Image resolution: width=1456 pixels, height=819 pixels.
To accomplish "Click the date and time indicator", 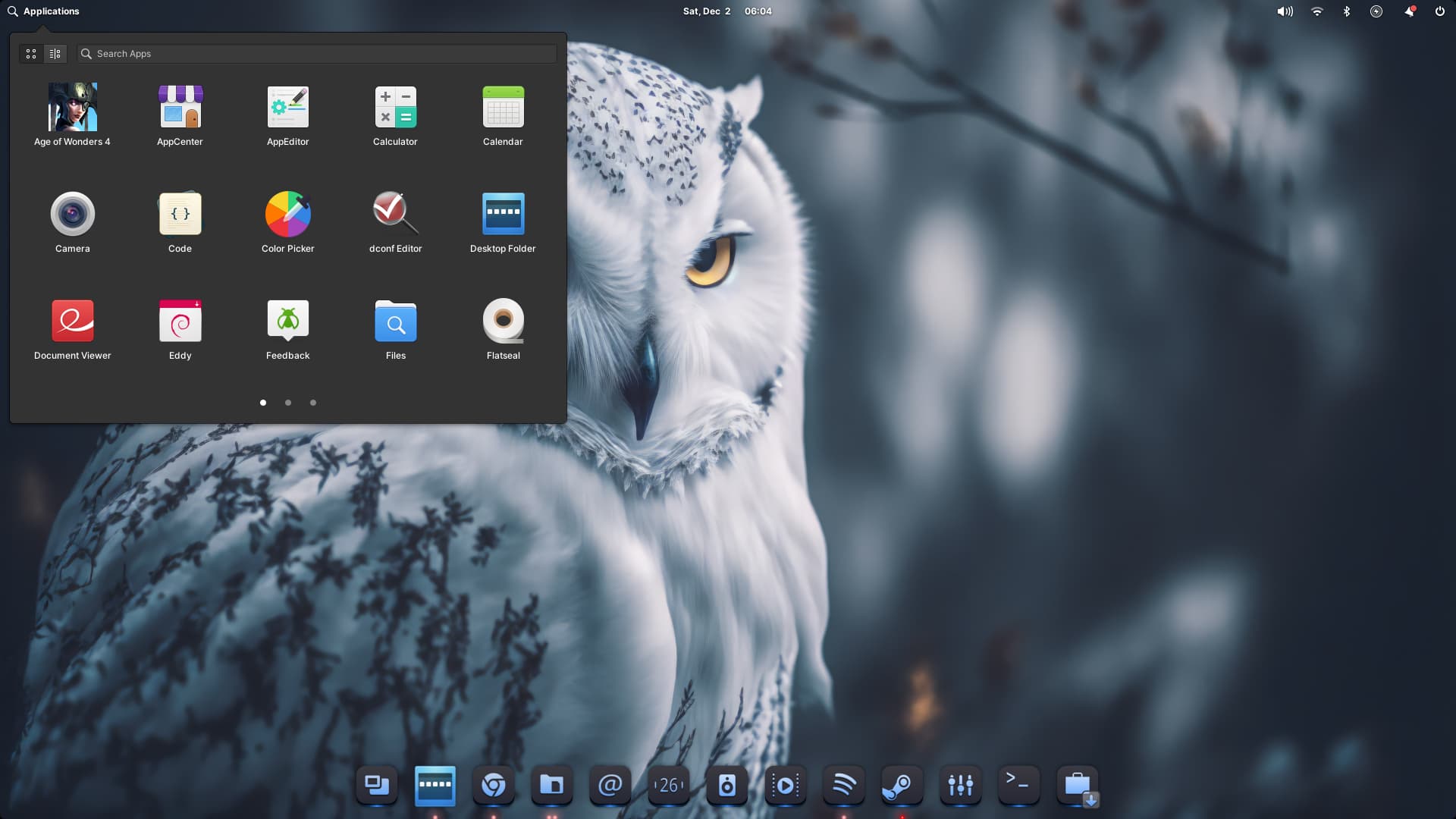I will click(726, 11).
